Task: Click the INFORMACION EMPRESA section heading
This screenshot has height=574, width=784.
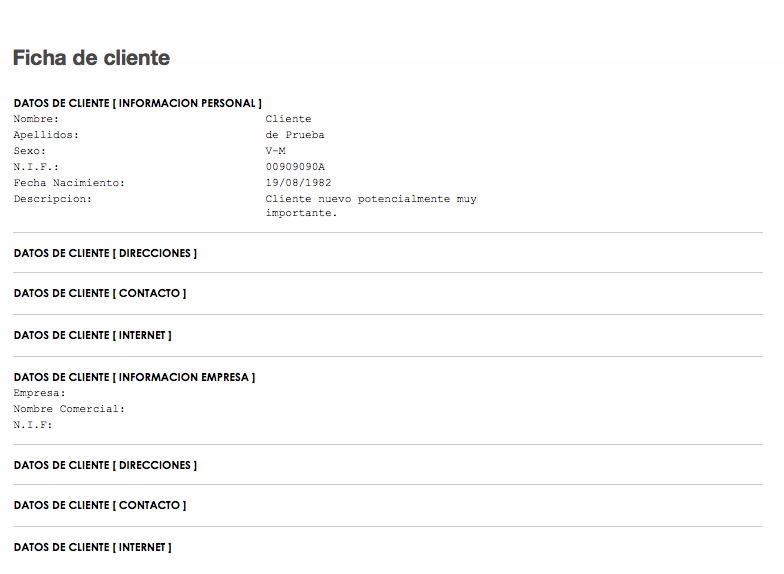Action: [x=134, y=378]
